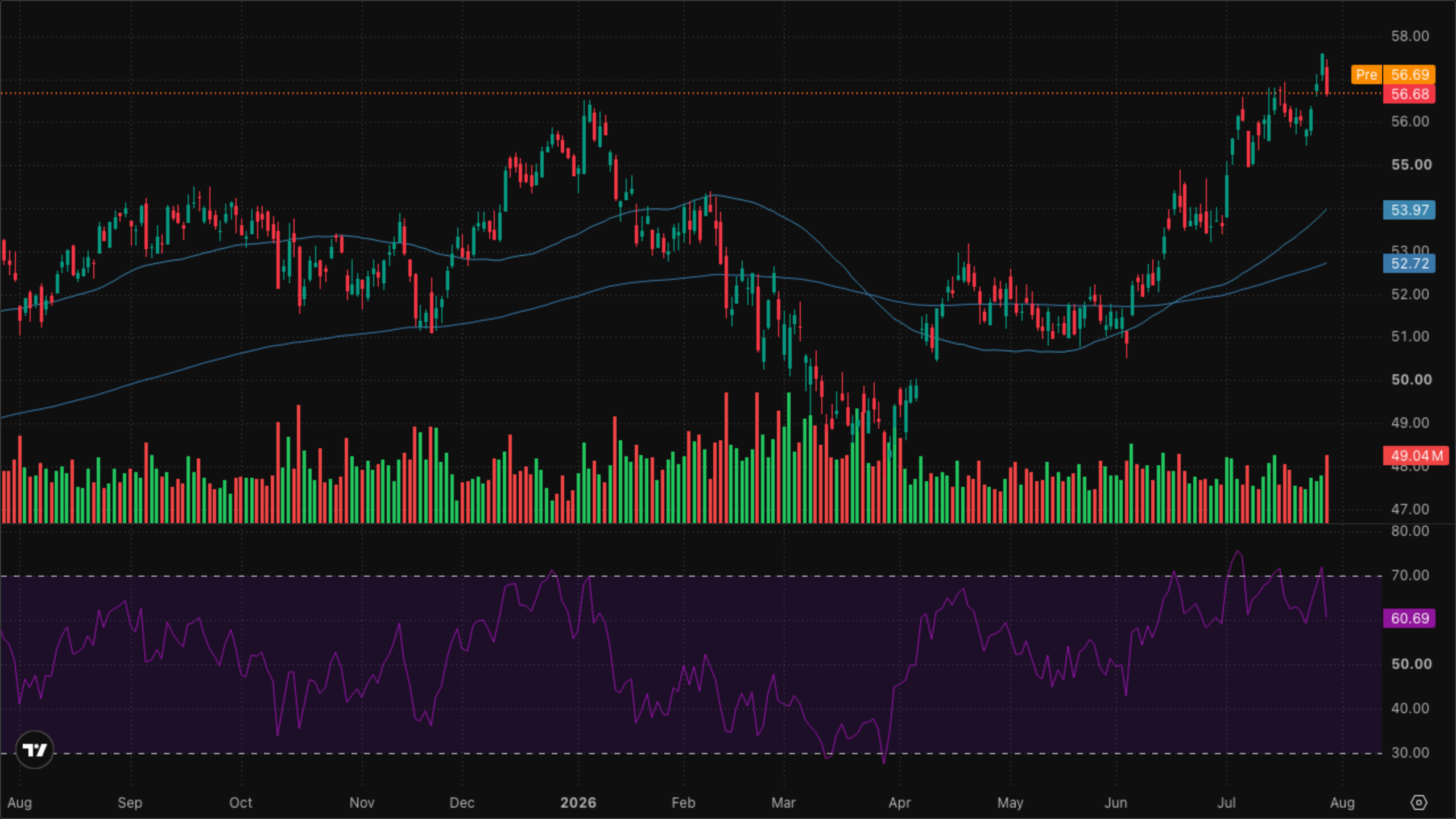1456x819 pixels.
Task: Click the Jul label on time axis
Action: coord(1226,803)
